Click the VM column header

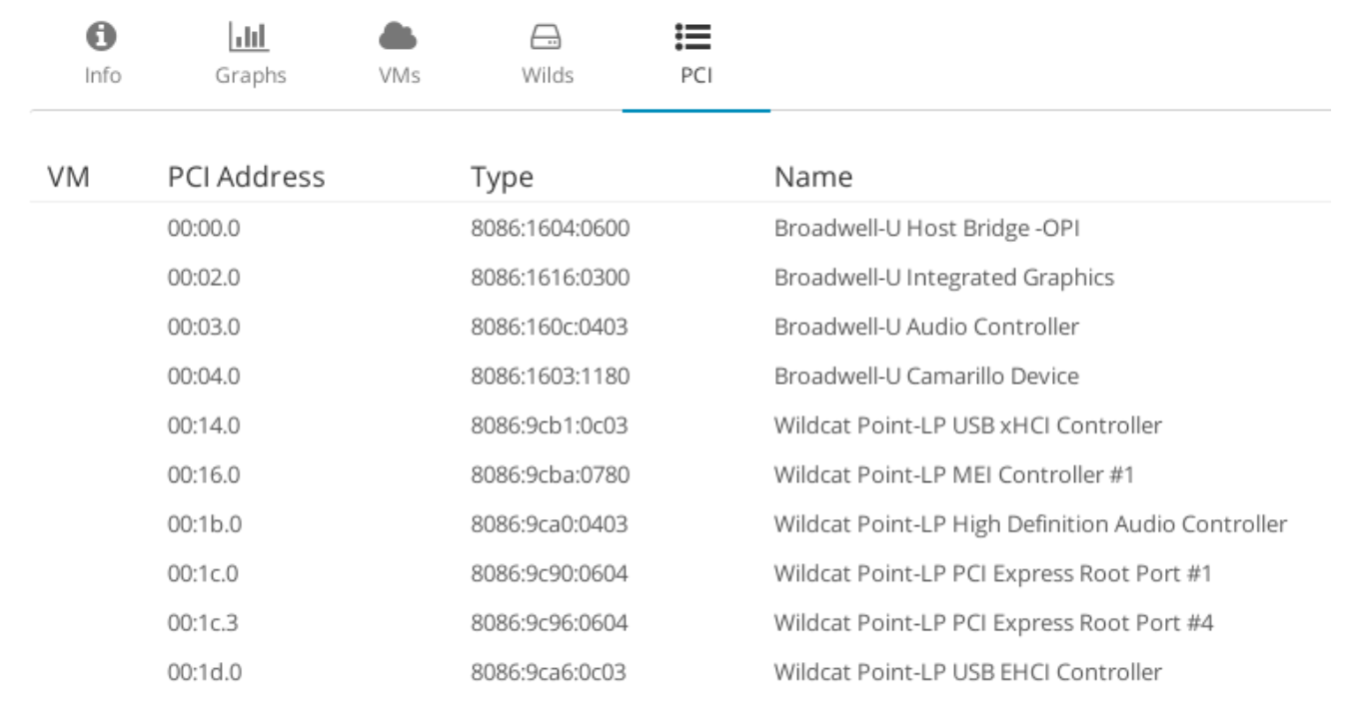coord(68,177)
